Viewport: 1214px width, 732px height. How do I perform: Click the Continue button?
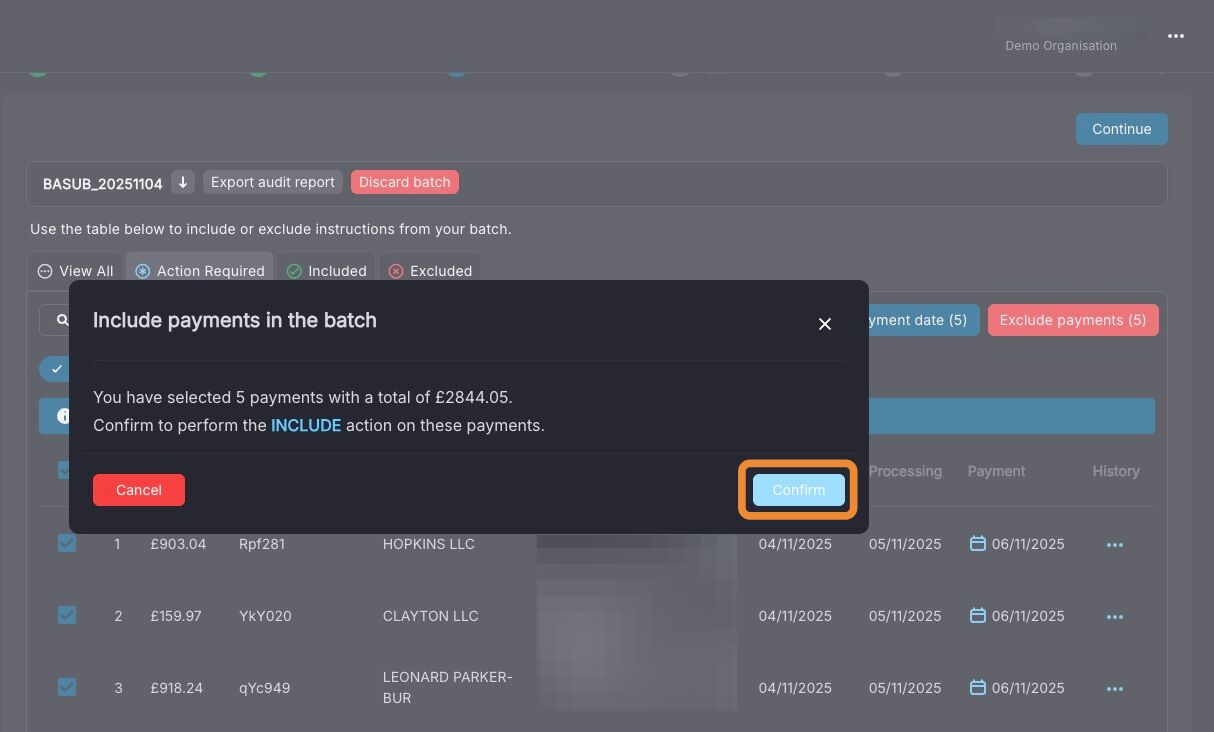(x=1121, y=129)
